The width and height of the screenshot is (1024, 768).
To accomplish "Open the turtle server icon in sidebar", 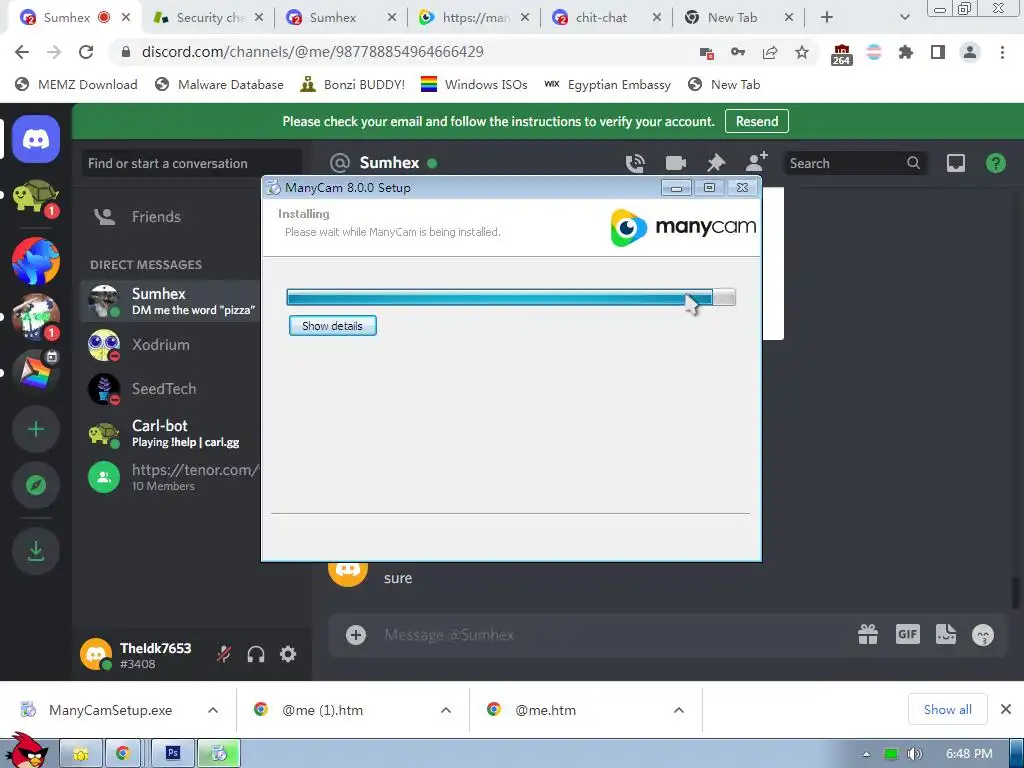I will pos(36,197).
